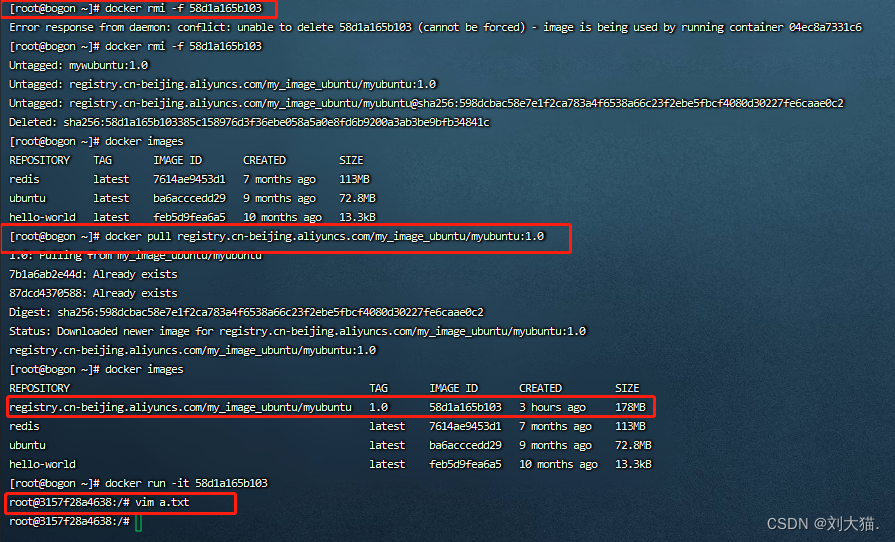This screenshot has height=542, width=895.
Task: Select the docker pull registry.cn-beijing command line
Action: 277,236
